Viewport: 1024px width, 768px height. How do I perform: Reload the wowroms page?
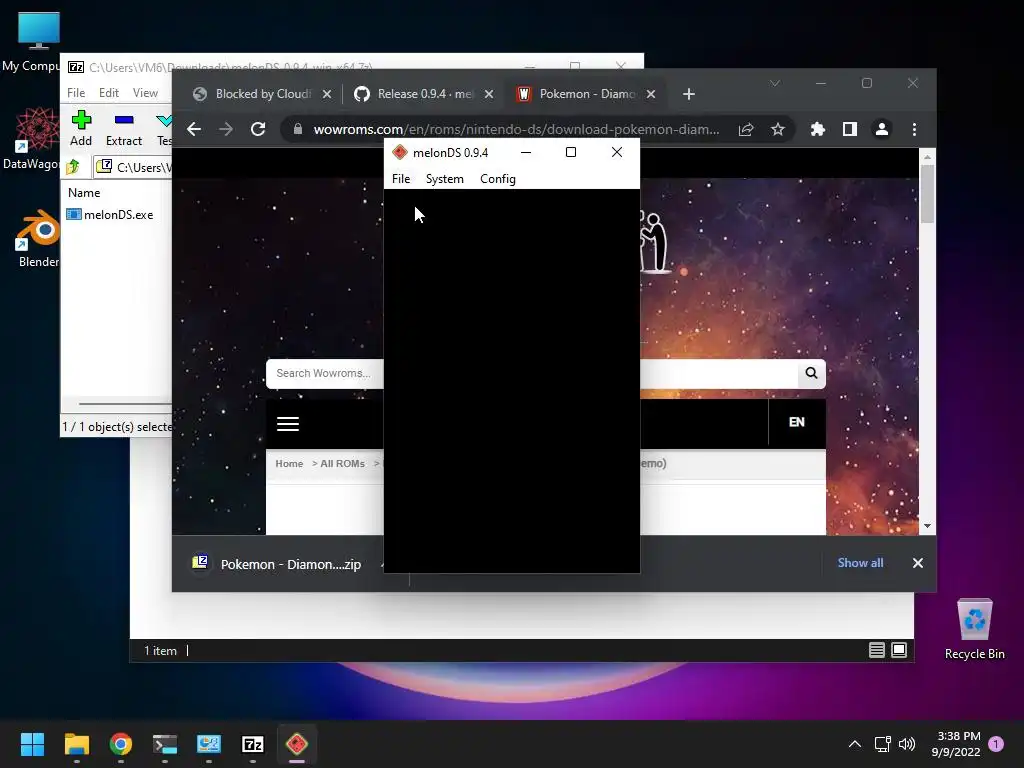tap(258, 129)
